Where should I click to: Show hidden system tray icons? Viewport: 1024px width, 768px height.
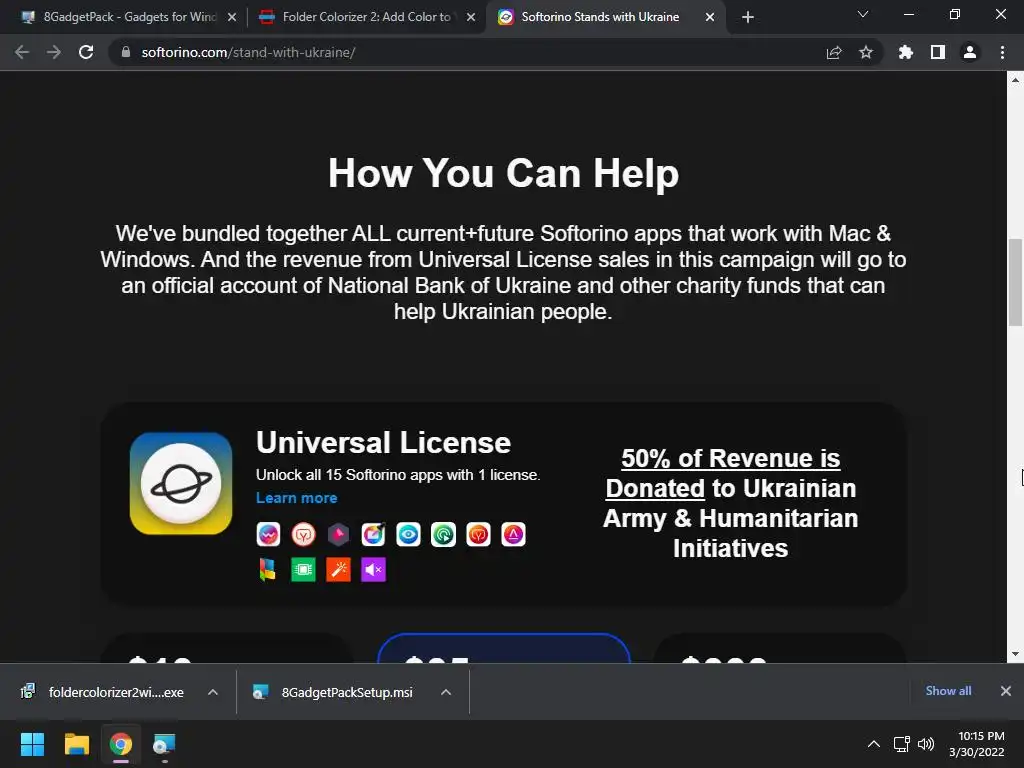pos(874,744)
